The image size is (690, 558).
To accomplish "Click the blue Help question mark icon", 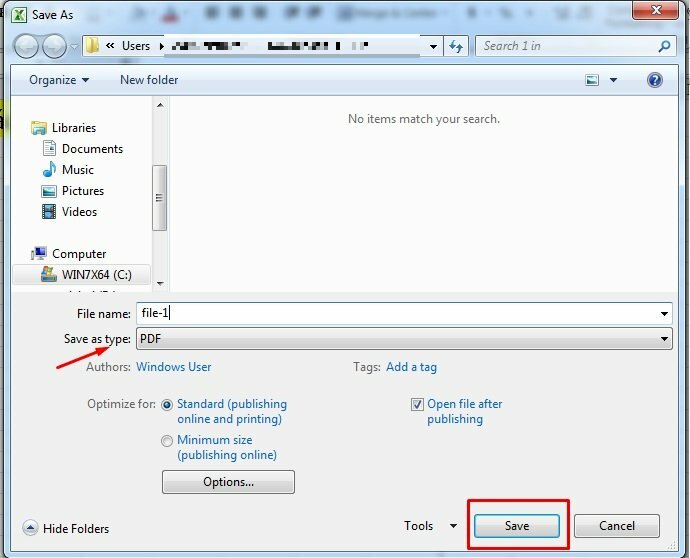I will 655,80.
